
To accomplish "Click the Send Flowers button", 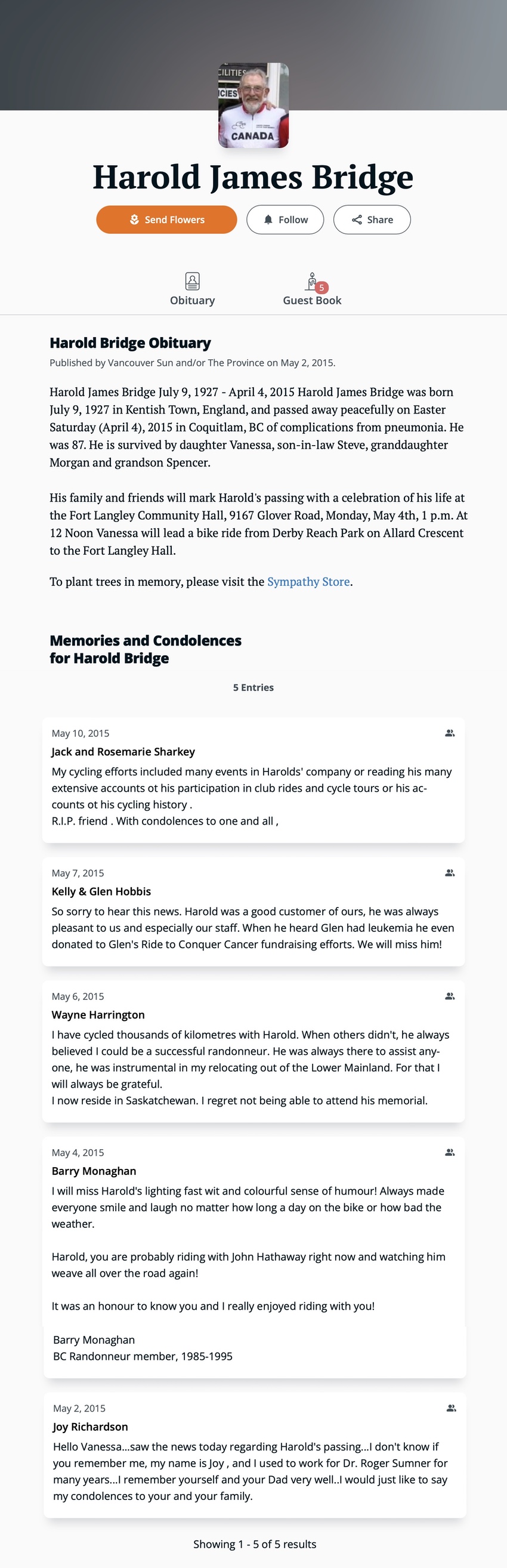I will click(166, 220).
